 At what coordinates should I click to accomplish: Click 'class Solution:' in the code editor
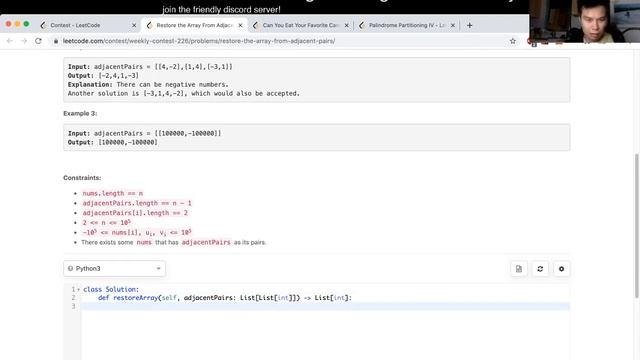coord(111,289)
